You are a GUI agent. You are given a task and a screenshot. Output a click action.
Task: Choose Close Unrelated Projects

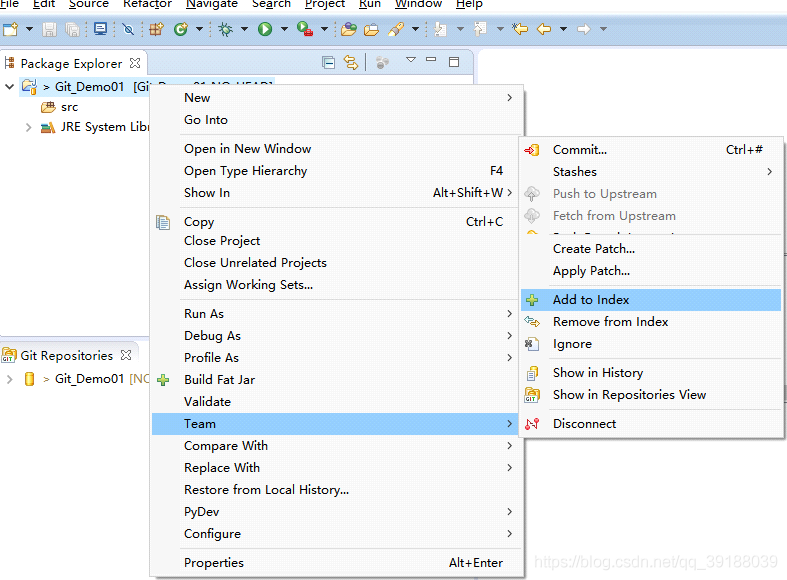point(337,263)
